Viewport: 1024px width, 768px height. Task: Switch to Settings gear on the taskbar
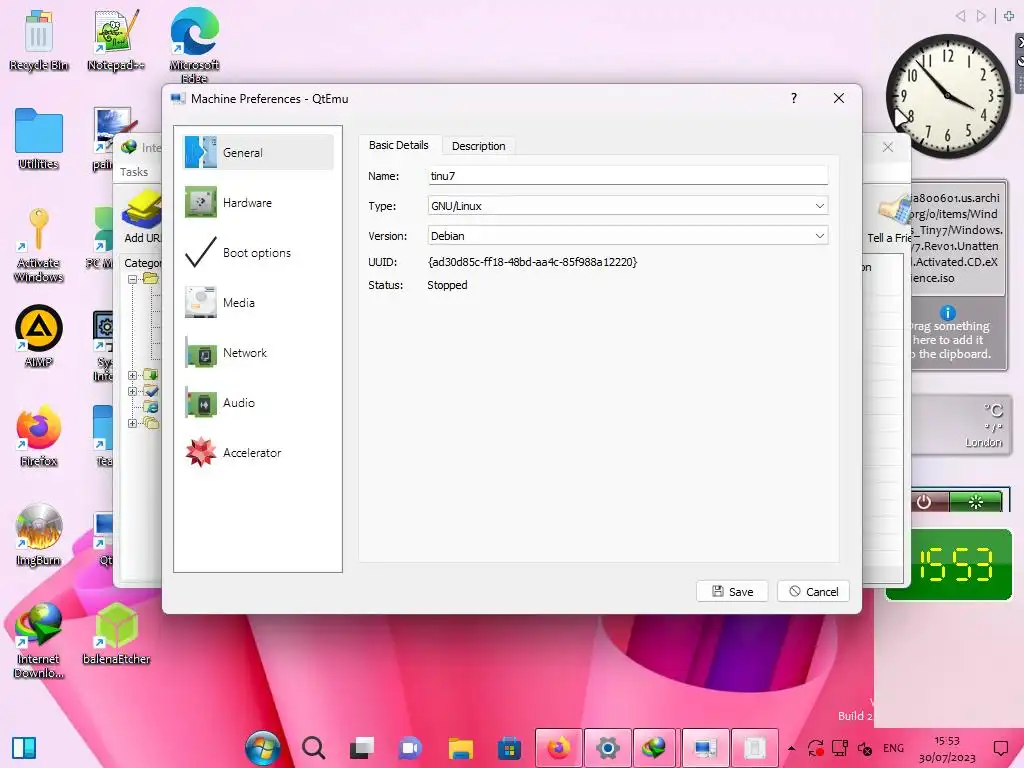pyautogui.click(x=607, y=748)
